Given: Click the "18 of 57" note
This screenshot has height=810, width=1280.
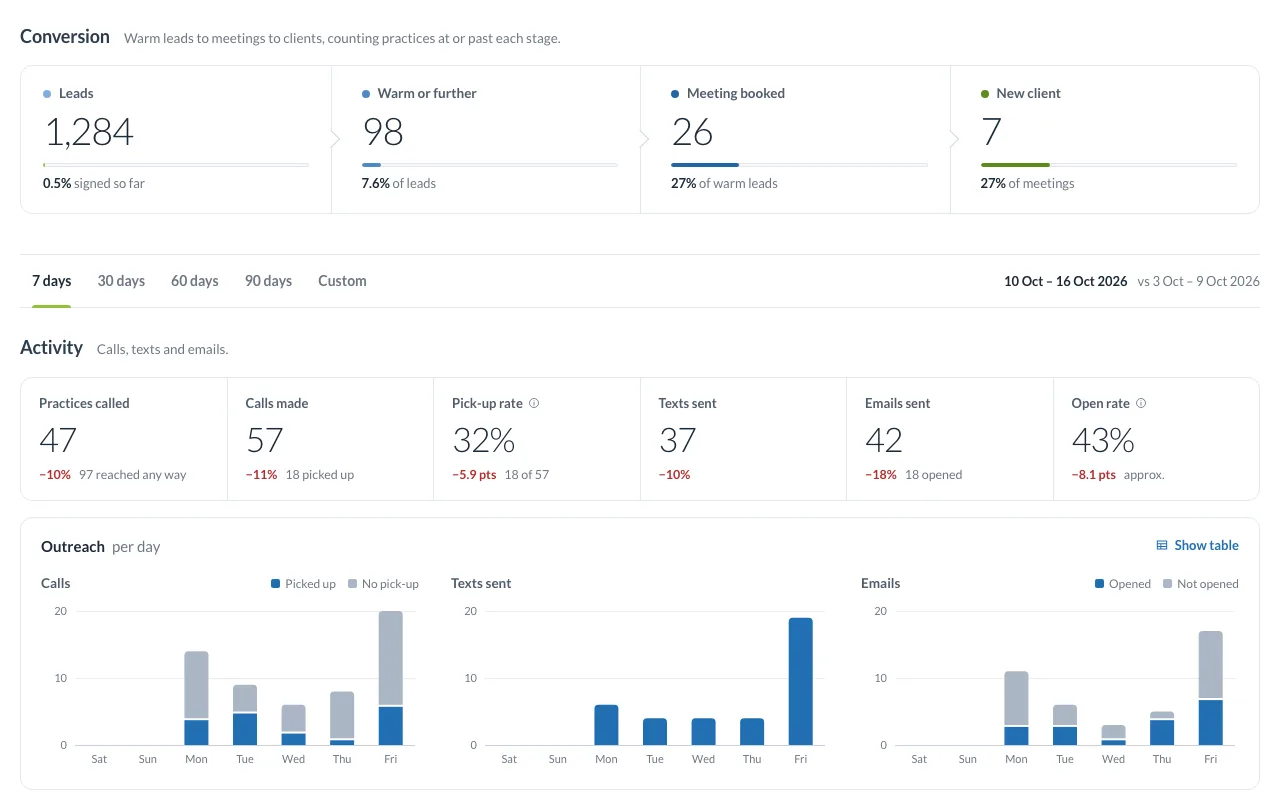Looking at the screenshot, I should point(527,475).
